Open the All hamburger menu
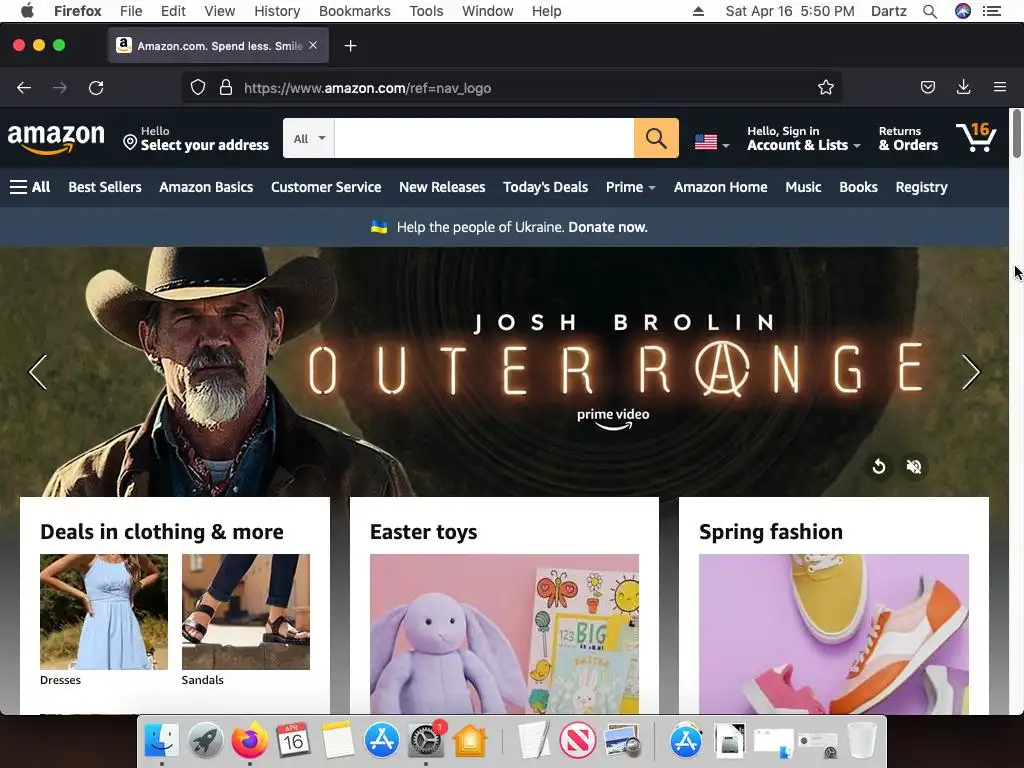Viewport: 1024px width, 768px height. pyautogui.click(x=30, y=187)
